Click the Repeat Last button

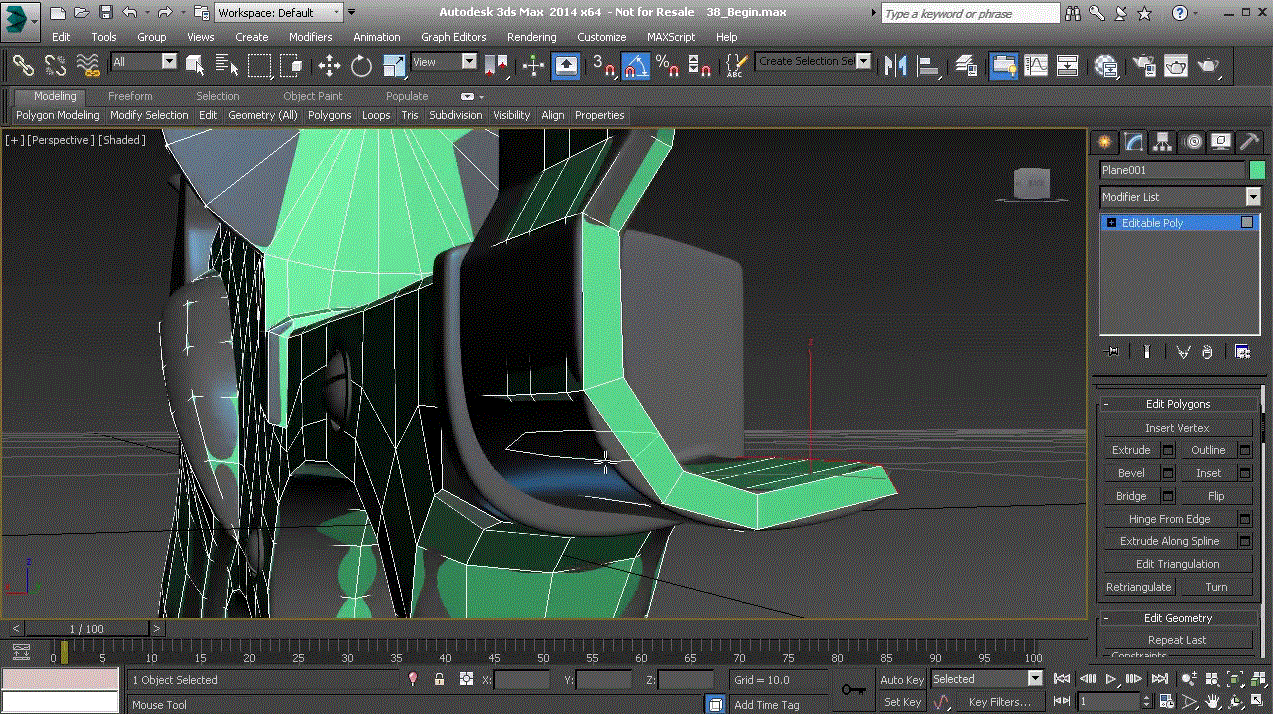[1177, 640]
